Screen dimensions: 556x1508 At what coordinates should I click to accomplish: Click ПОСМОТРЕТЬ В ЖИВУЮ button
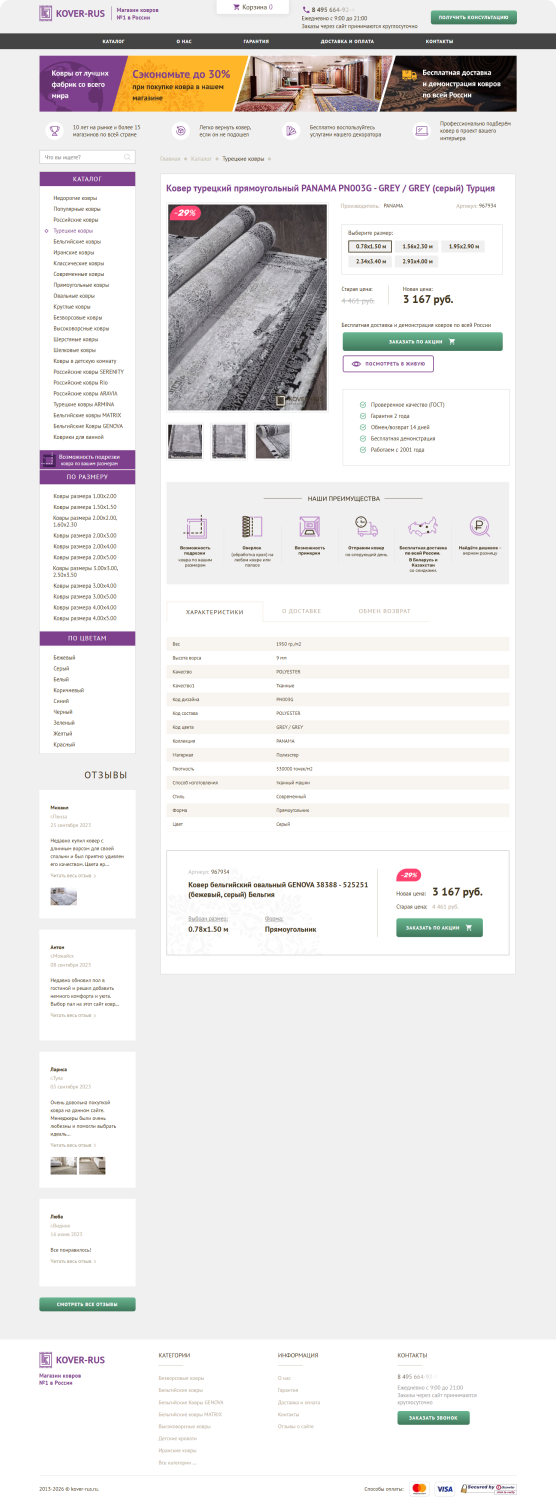[388, 364]
